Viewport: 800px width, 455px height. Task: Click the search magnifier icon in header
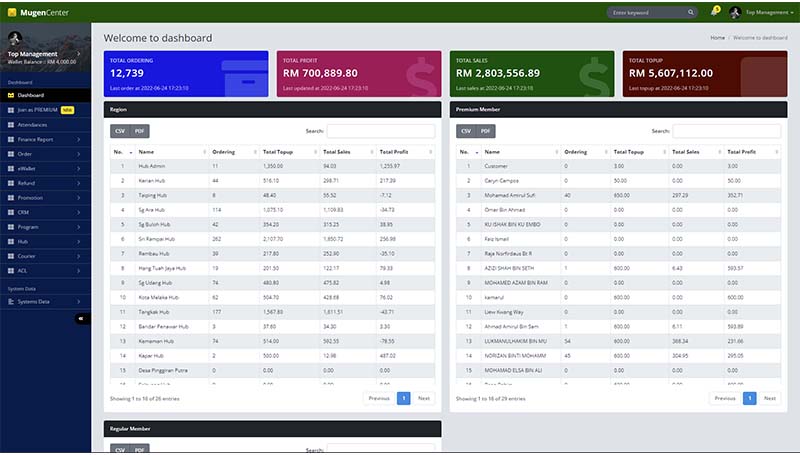click(x=690, y=13)
